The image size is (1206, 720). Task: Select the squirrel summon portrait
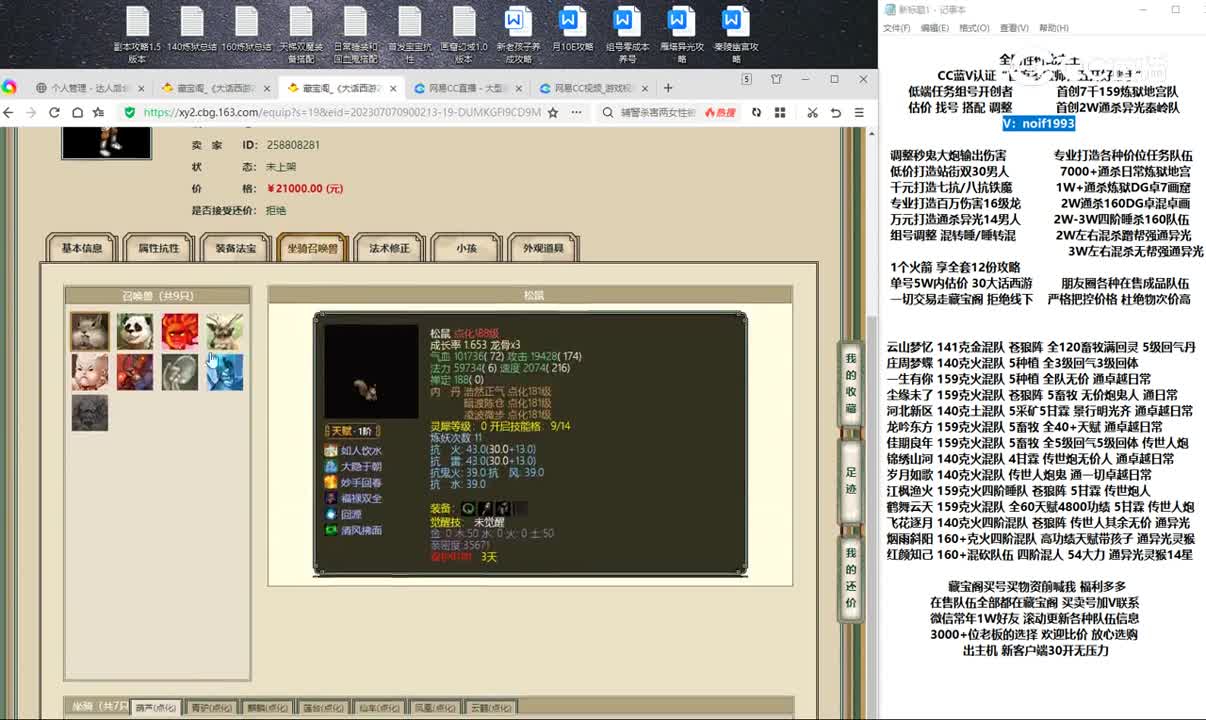tap(90, 331)
